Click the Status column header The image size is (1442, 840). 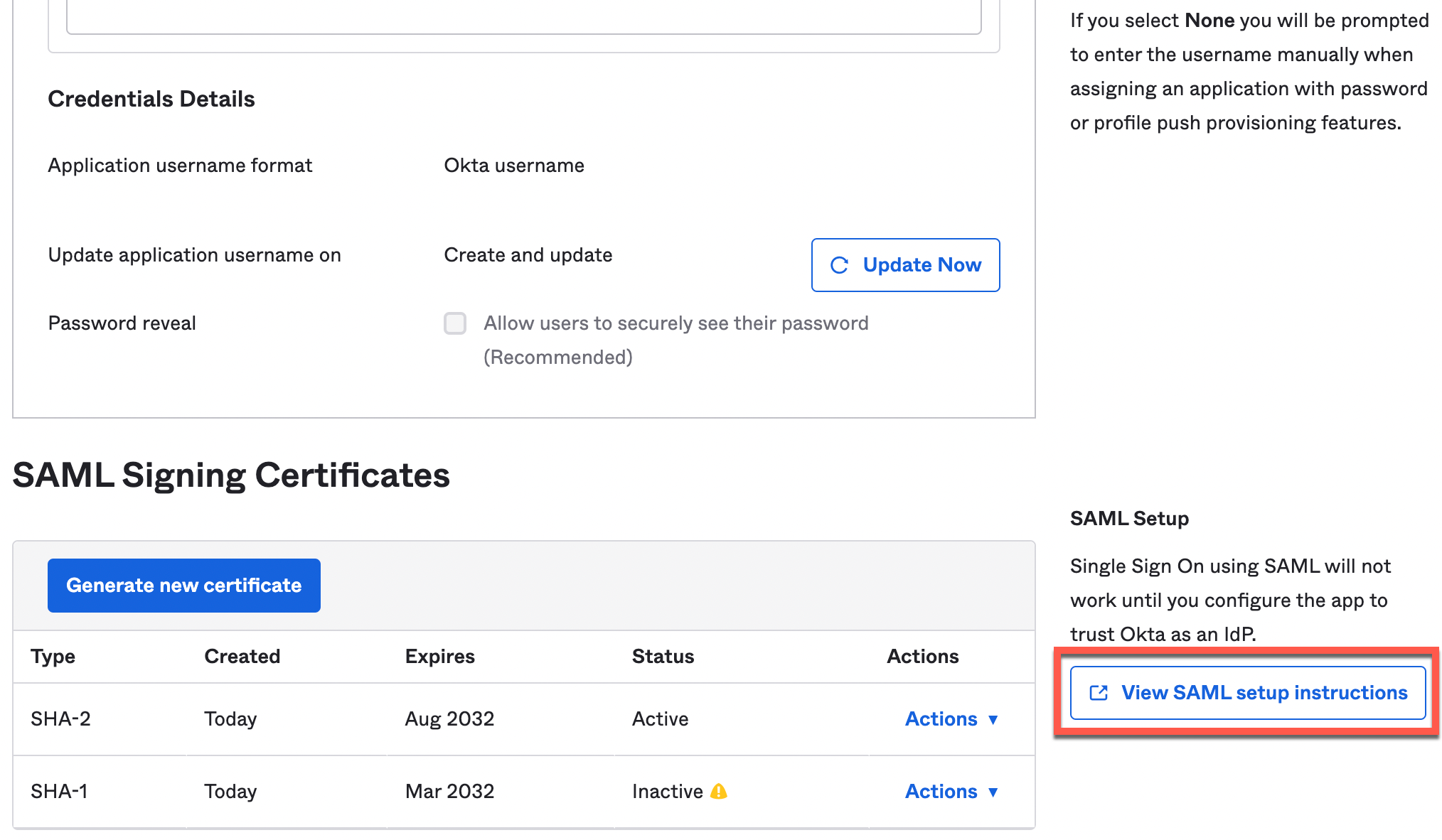tap(663, 657)
